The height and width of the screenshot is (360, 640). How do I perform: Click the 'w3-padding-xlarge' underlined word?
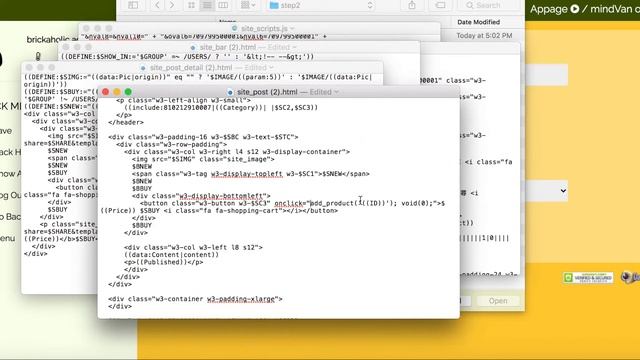[241, 299]
